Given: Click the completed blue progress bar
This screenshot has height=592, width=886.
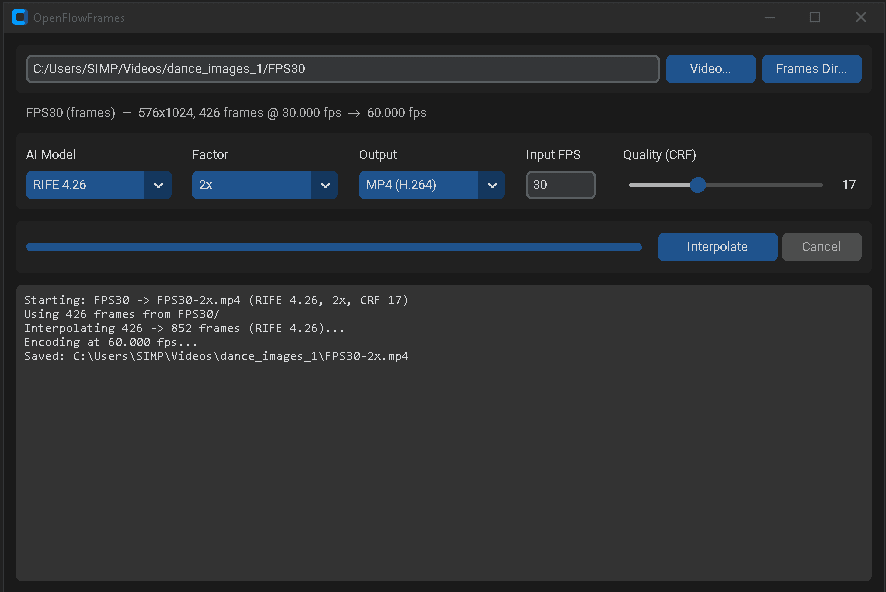Looking at the screenshot, I should click(x=333, y=247).
